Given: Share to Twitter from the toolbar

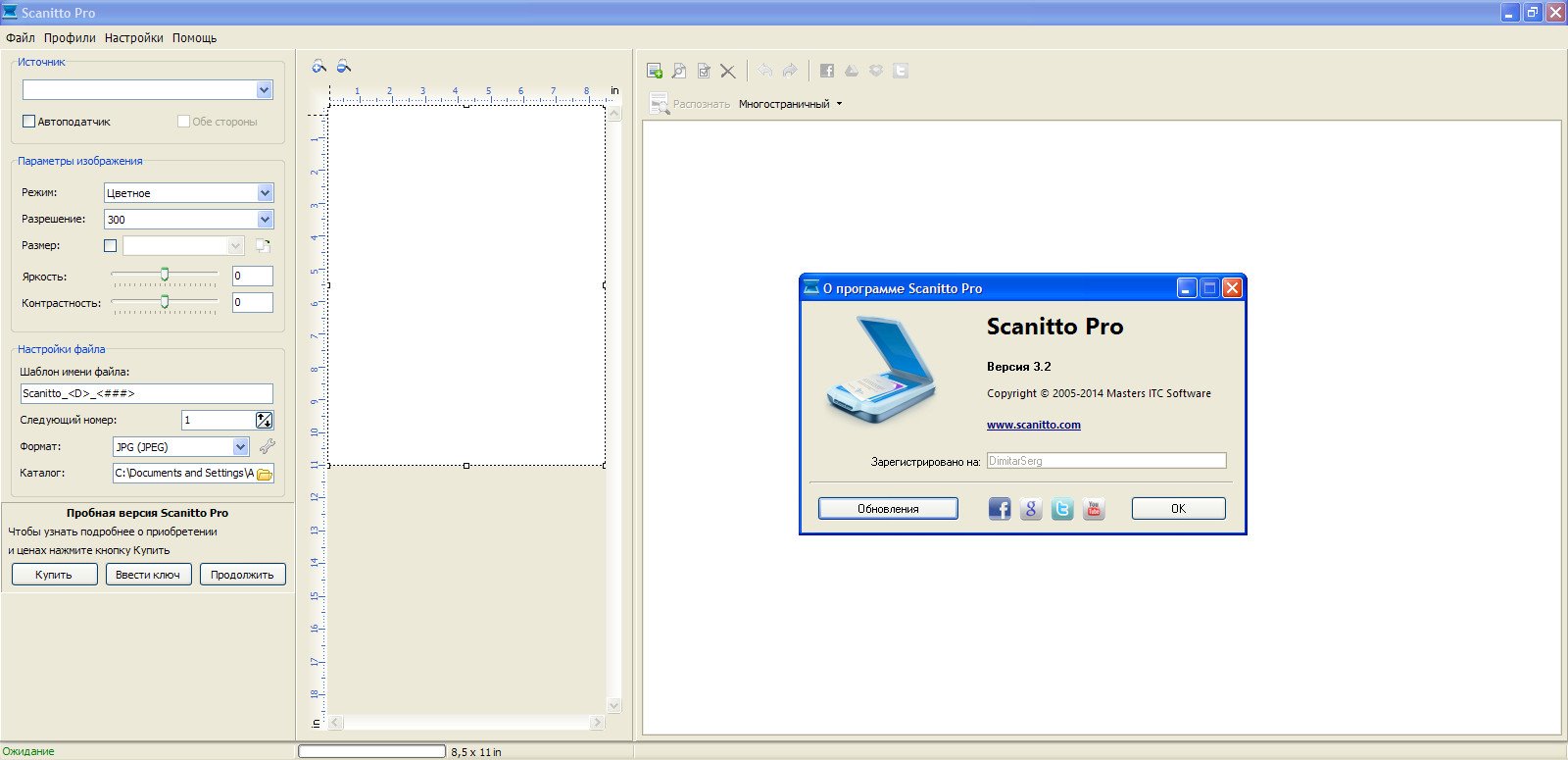Looking at the screenshot, I should [x=901, y=71].
